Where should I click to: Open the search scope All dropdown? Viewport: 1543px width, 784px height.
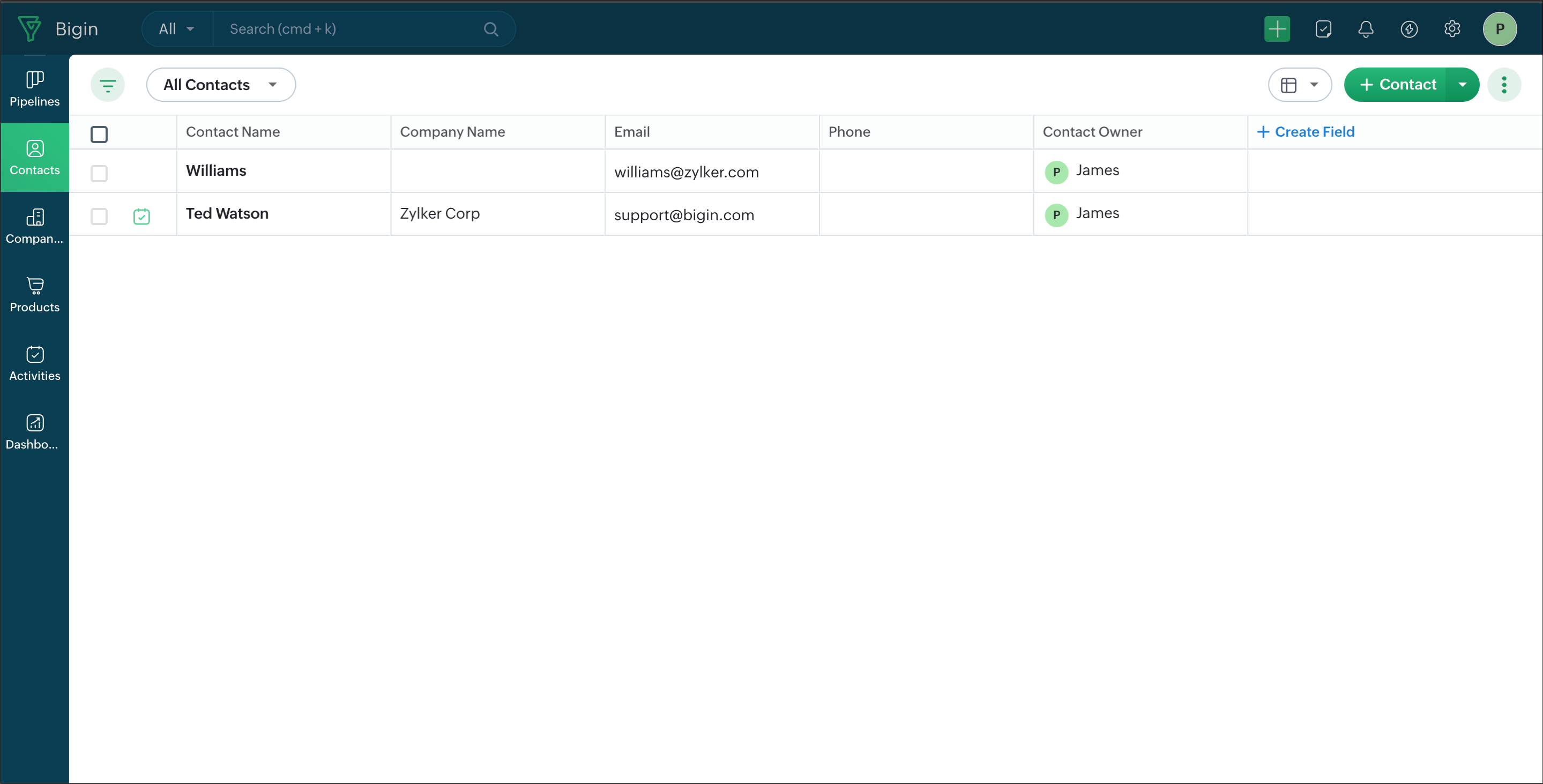(176, 29)
